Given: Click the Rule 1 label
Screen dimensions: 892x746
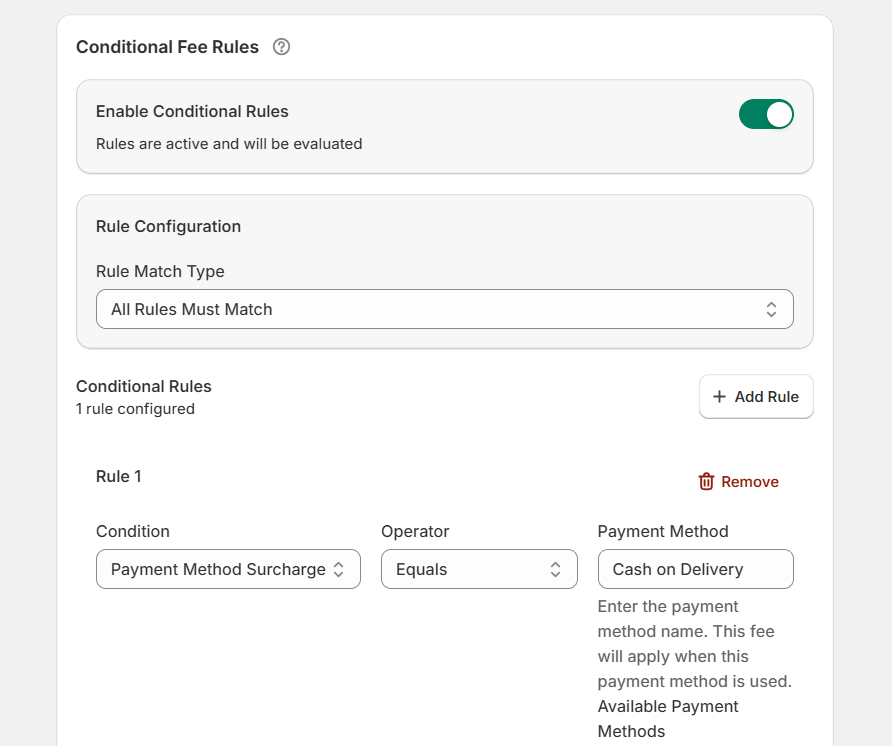Looking at the screenshot, I should click(118, 476).
